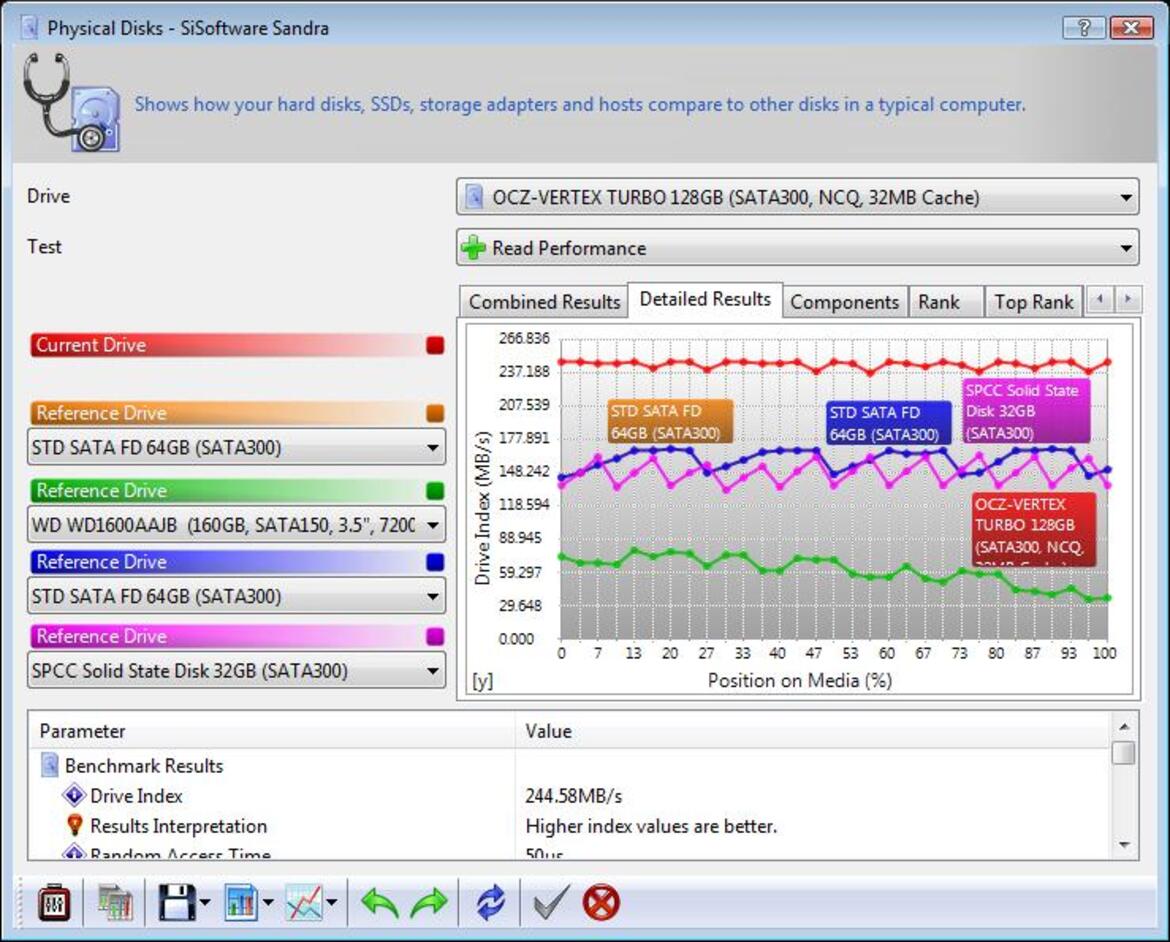The height and width of the screenshot is (942, 1170).
Task: Open the Drive selection dropdown
Action: tap(797, 197)
